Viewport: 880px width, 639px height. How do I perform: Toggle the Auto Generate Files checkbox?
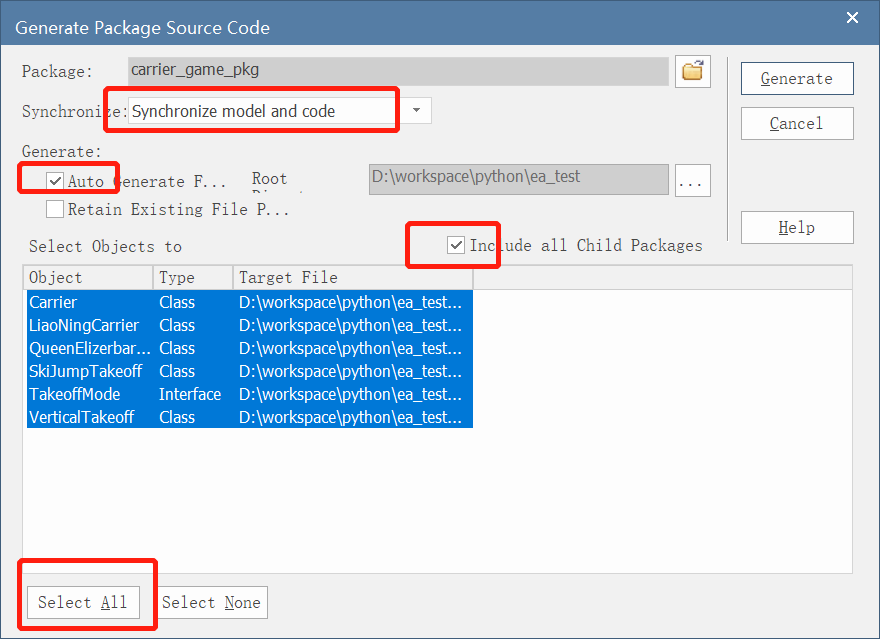coord(55,181)
